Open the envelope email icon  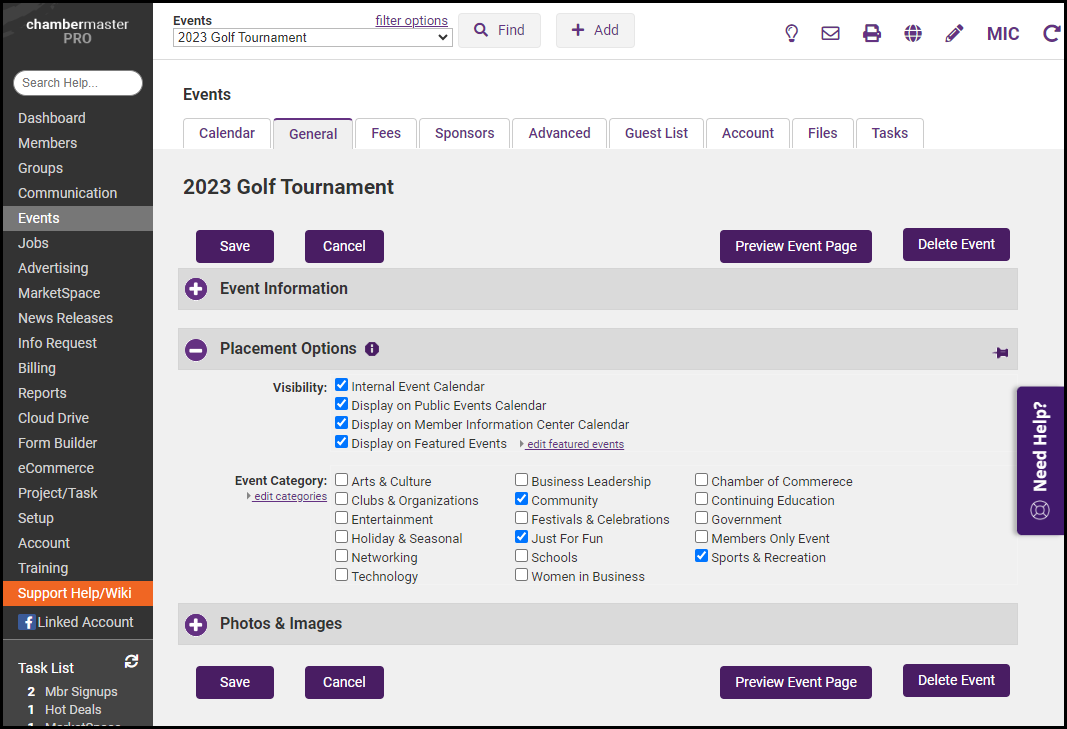click(830, 33)
